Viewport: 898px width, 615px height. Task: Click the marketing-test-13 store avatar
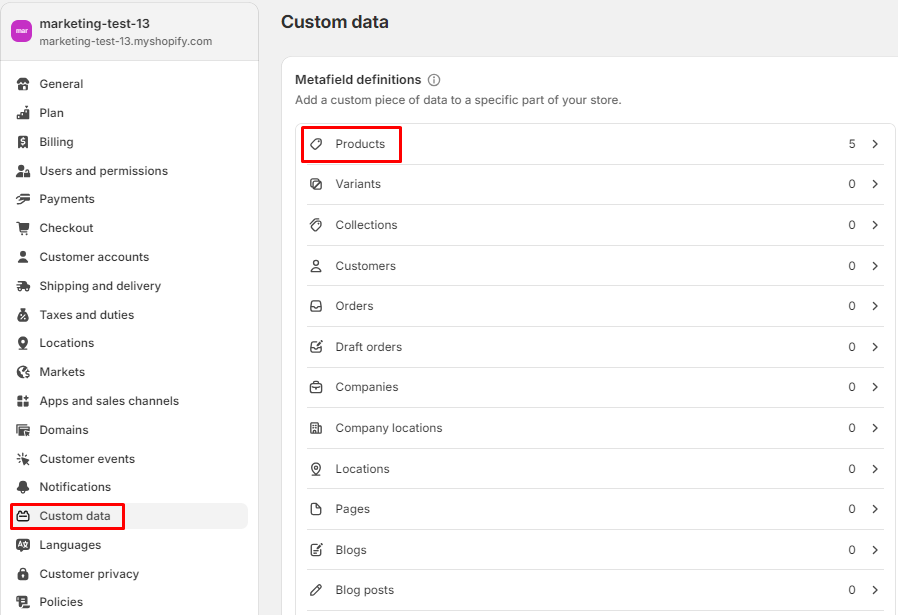tap(21, 31)
